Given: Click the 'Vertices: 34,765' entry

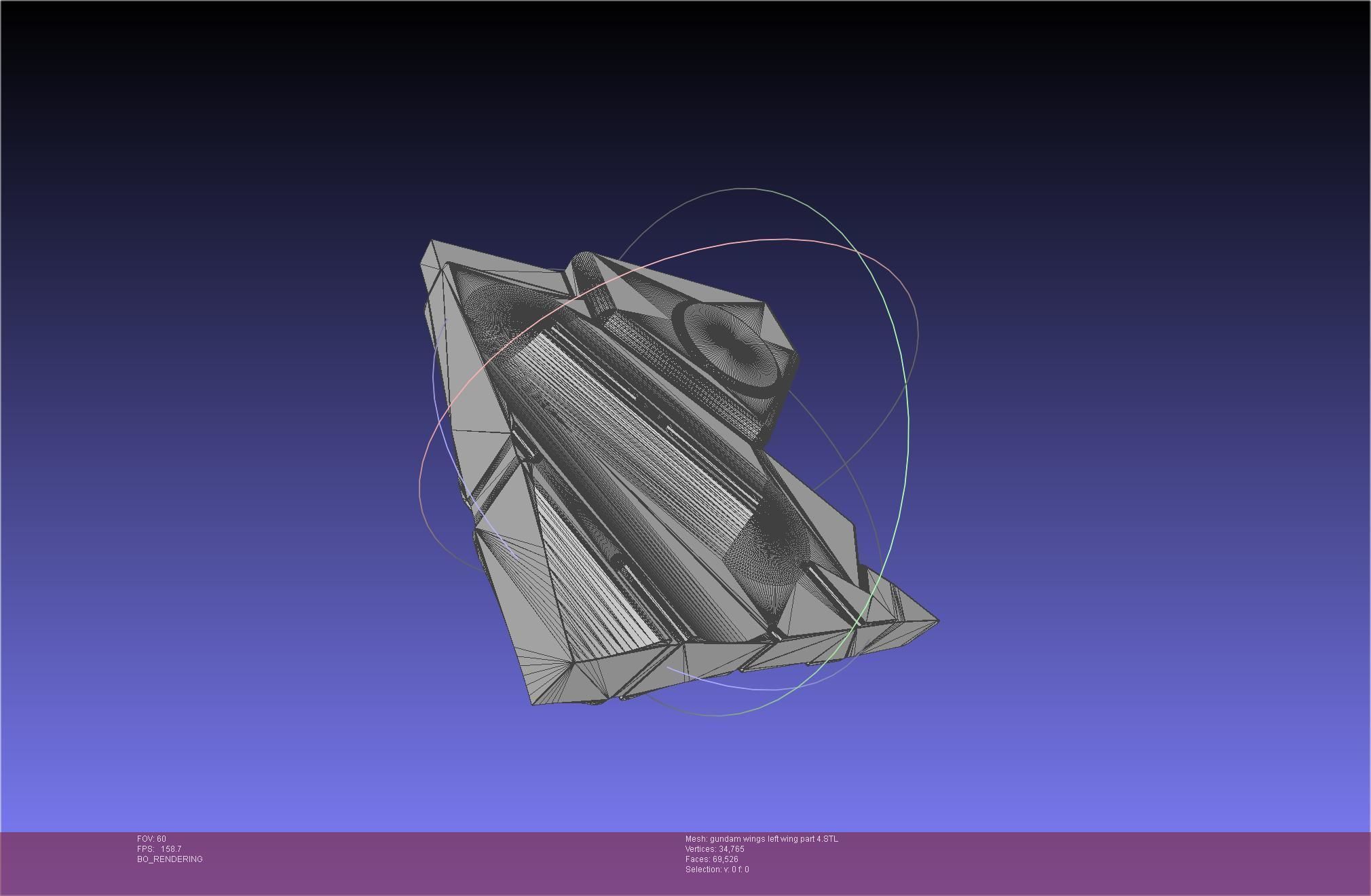Looking at the screenshot, I should click(x=715, y=849).
